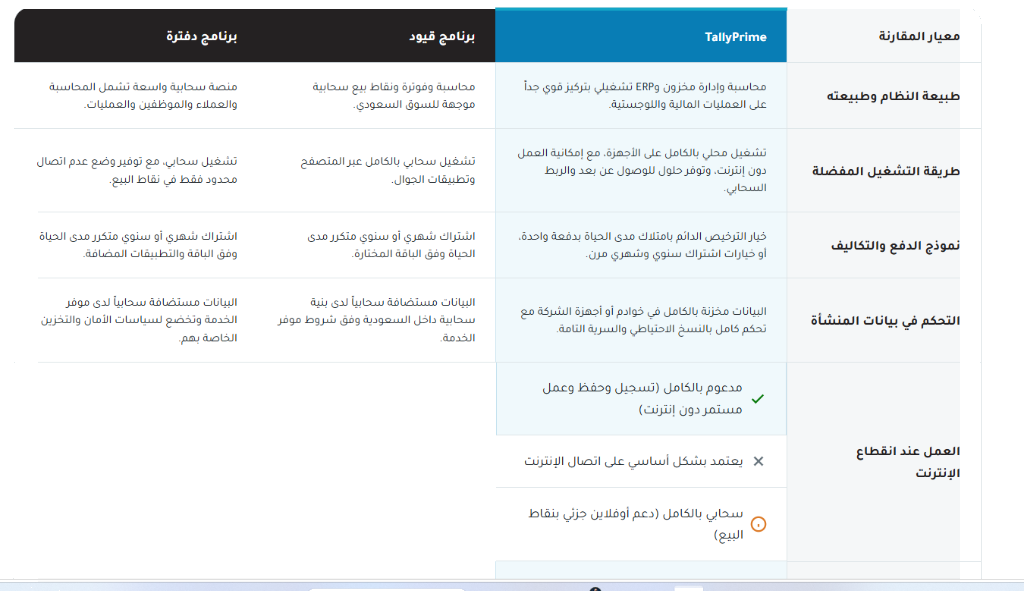The width and height of the screenshot is (1024, 591).
Task: Click the text سحابي بالكامل (دعم أوفلاين جزئي
Action: [635, 524]
